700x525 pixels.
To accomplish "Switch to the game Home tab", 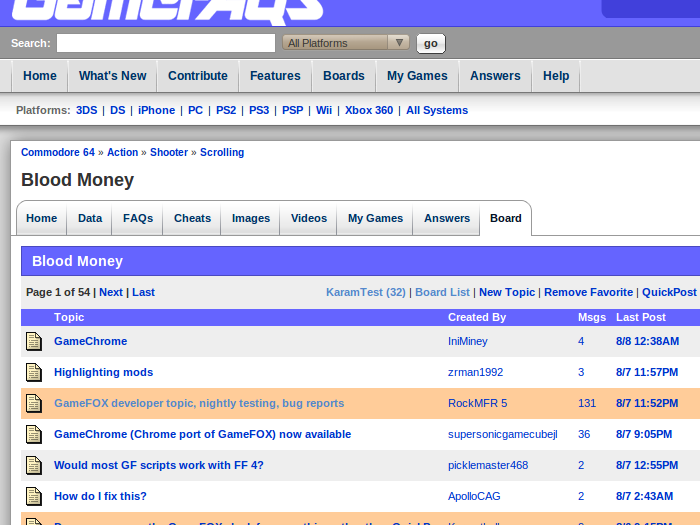I will [42, 218].
